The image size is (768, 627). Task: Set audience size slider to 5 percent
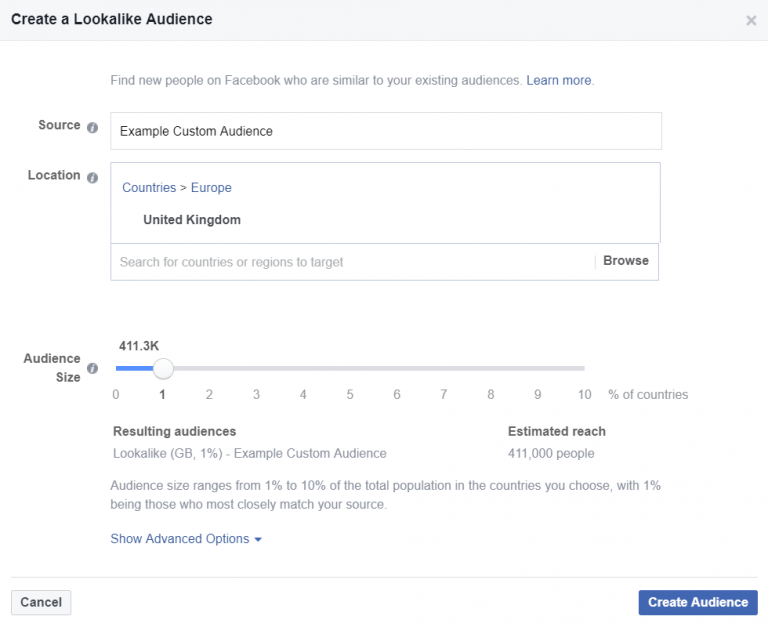pos(350,368)
